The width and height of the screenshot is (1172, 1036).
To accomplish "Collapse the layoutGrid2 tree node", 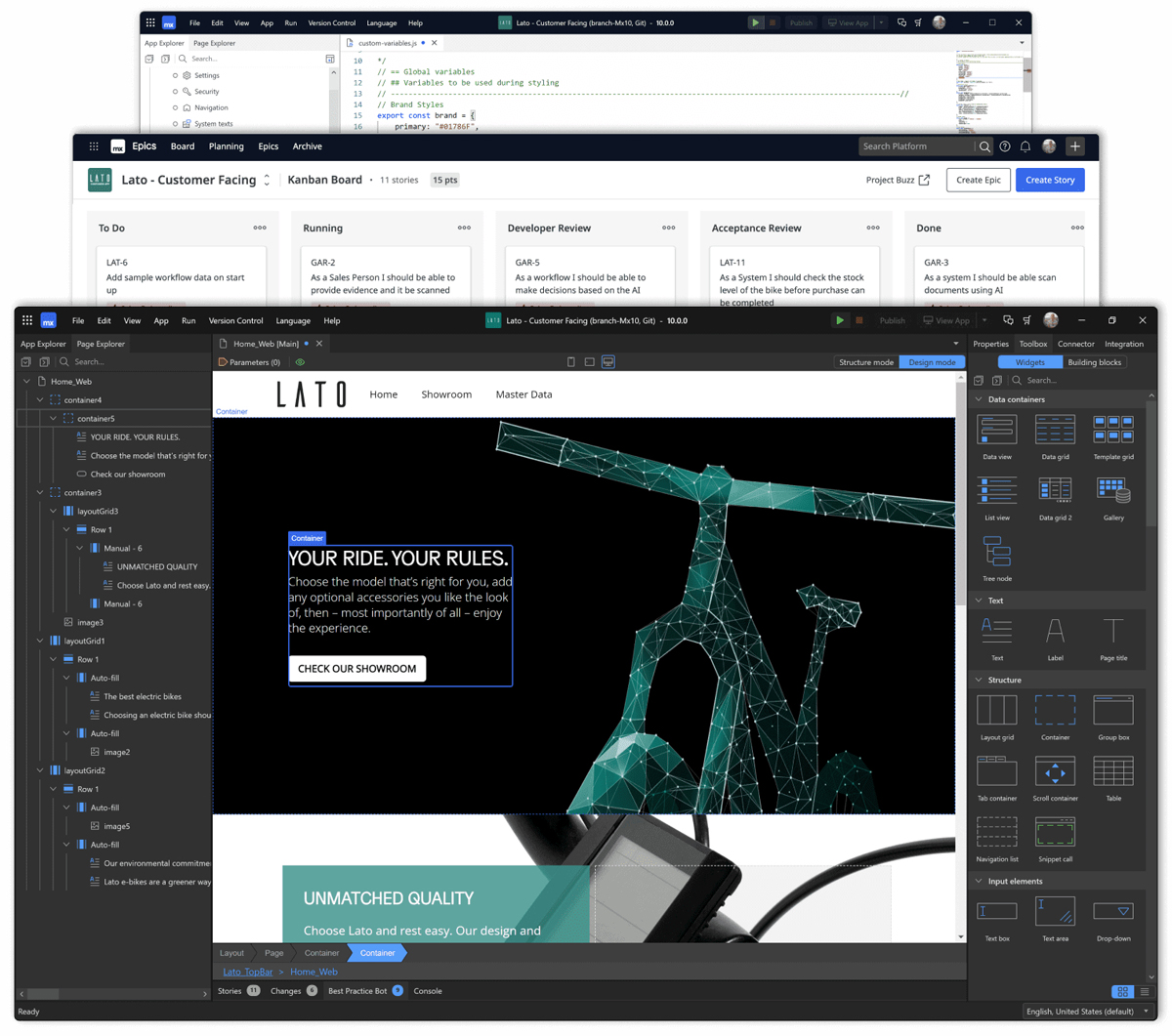I will pyautogui.click(x=40, y=770).
